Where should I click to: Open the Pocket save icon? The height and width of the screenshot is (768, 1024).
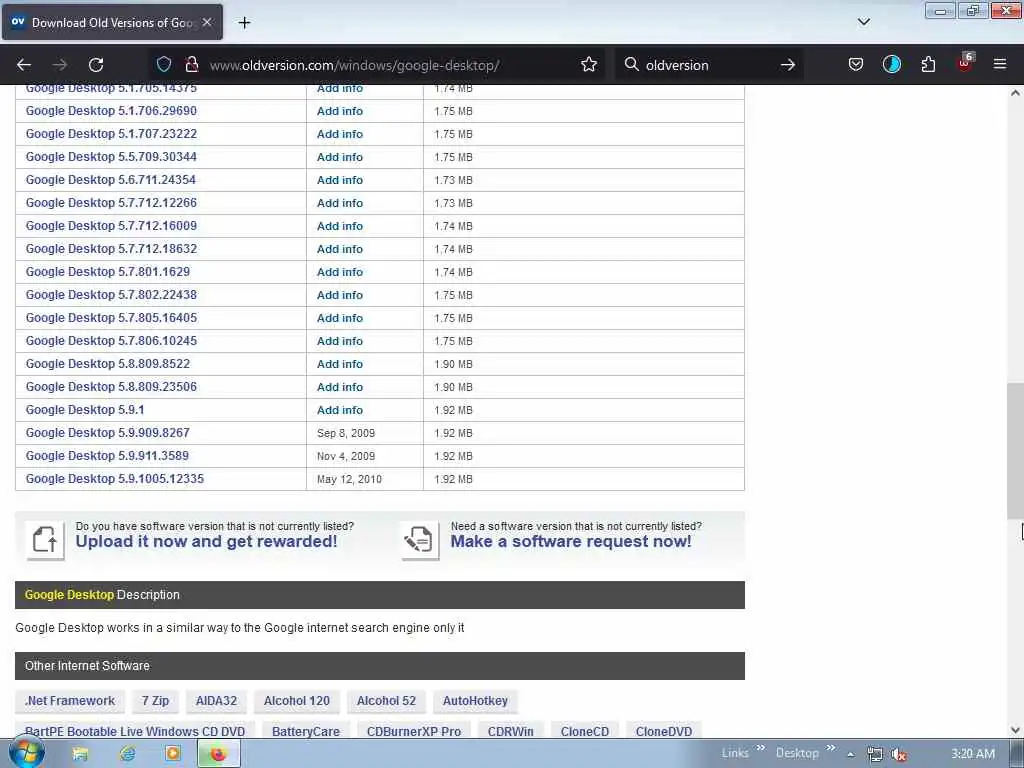pos(856,64)
